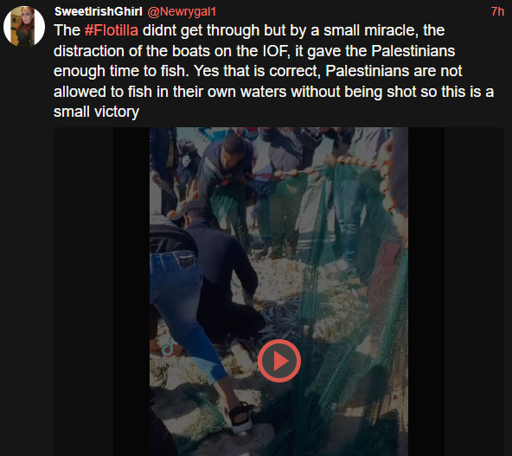
Task: Click the left black letterbox of video
Action: 131,291
